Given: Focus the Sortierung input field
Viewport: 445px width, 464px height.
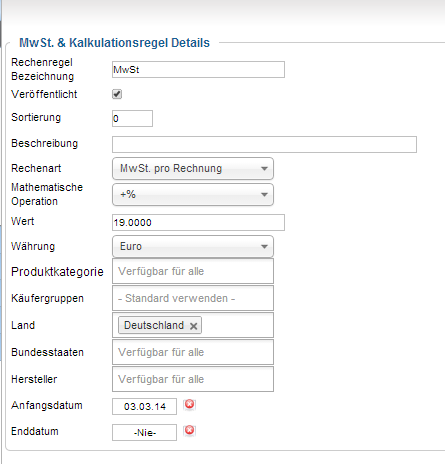Looking at the screenshot, I should (x=132, y=118).
